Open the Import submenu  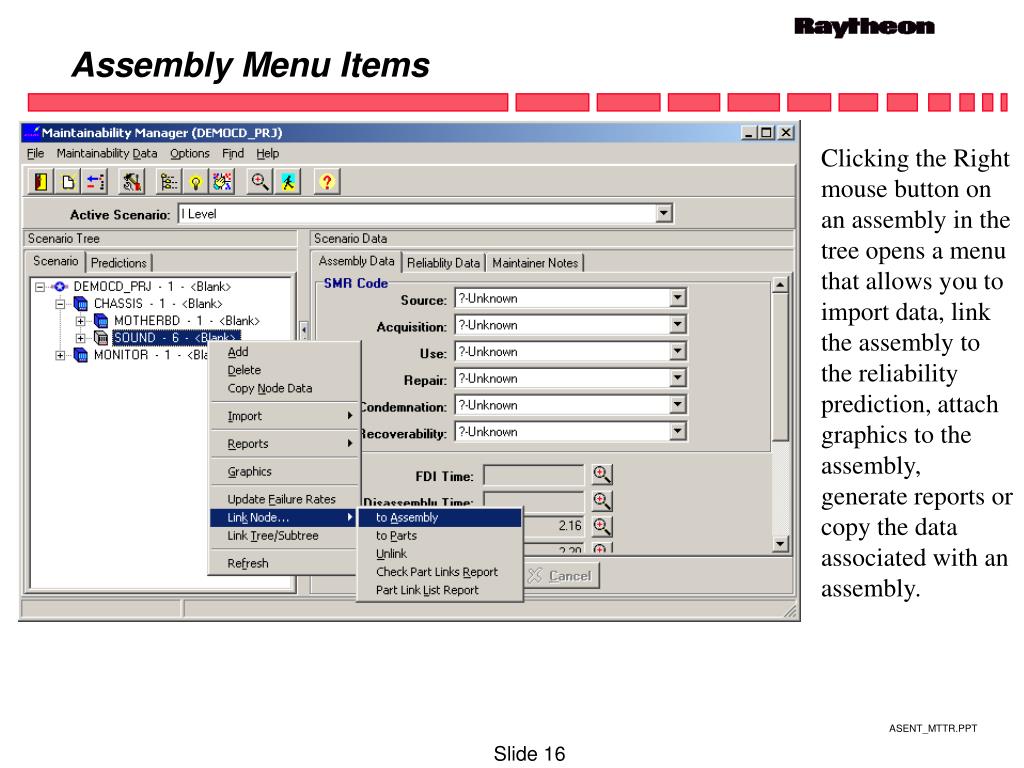(284, 416)
